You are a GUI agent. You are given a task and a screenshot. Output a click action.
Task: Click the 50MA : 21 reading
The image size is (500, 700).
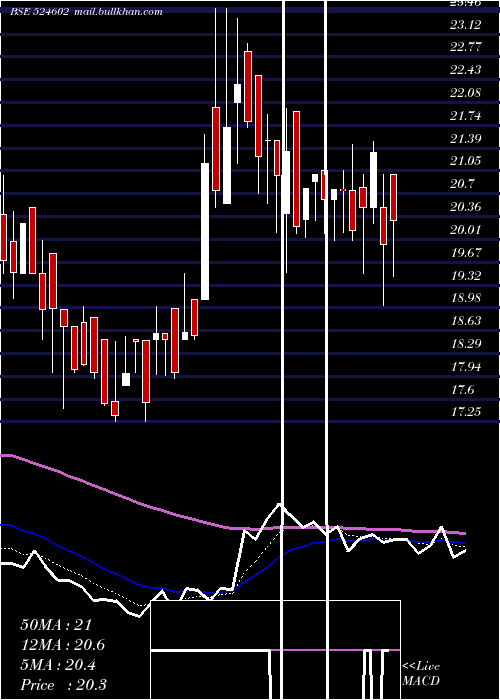[x=56, y=625]
